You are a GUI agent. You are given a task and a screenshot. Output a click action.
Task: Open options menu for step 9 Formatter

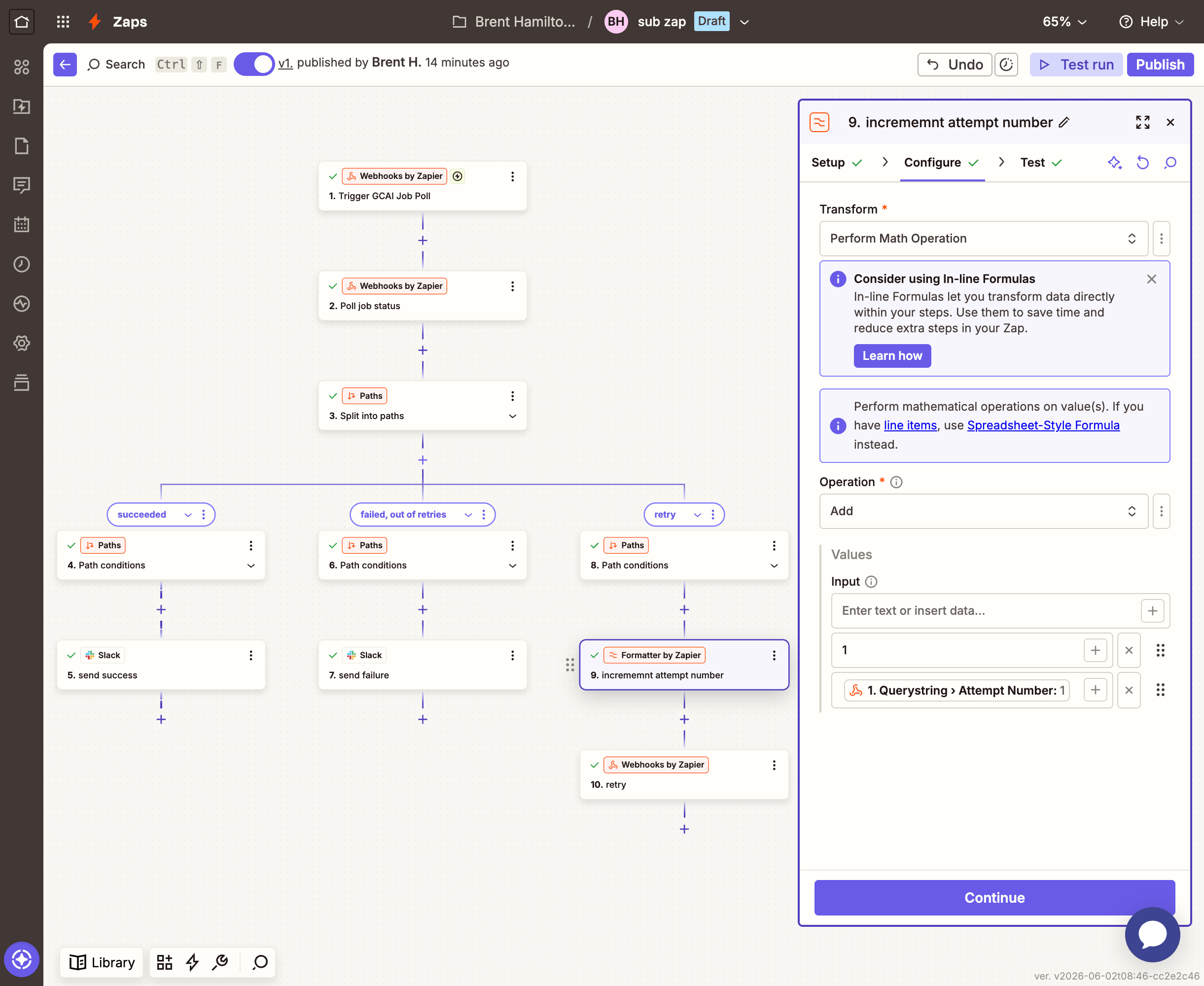(x=774, y=655)
